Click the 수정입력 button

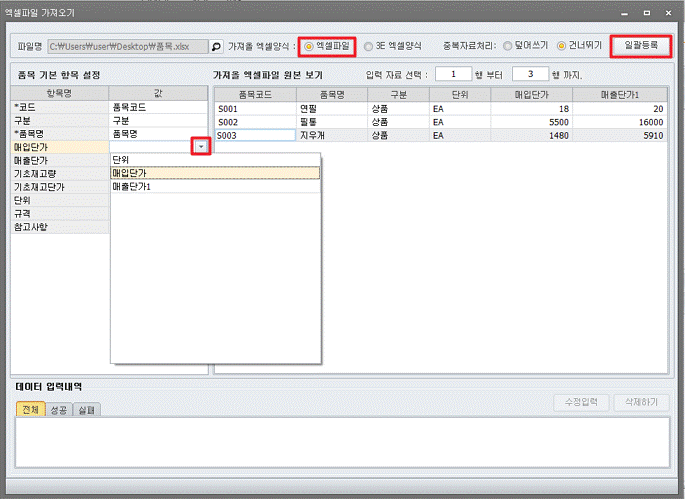coord(581,402)
